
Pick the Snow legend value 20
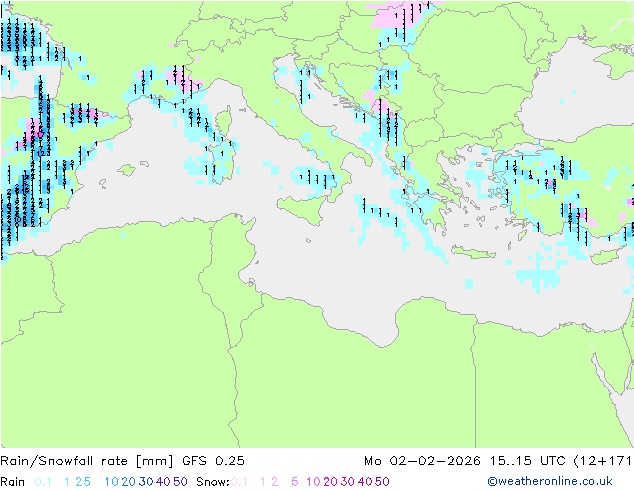[x=330, y=482]
